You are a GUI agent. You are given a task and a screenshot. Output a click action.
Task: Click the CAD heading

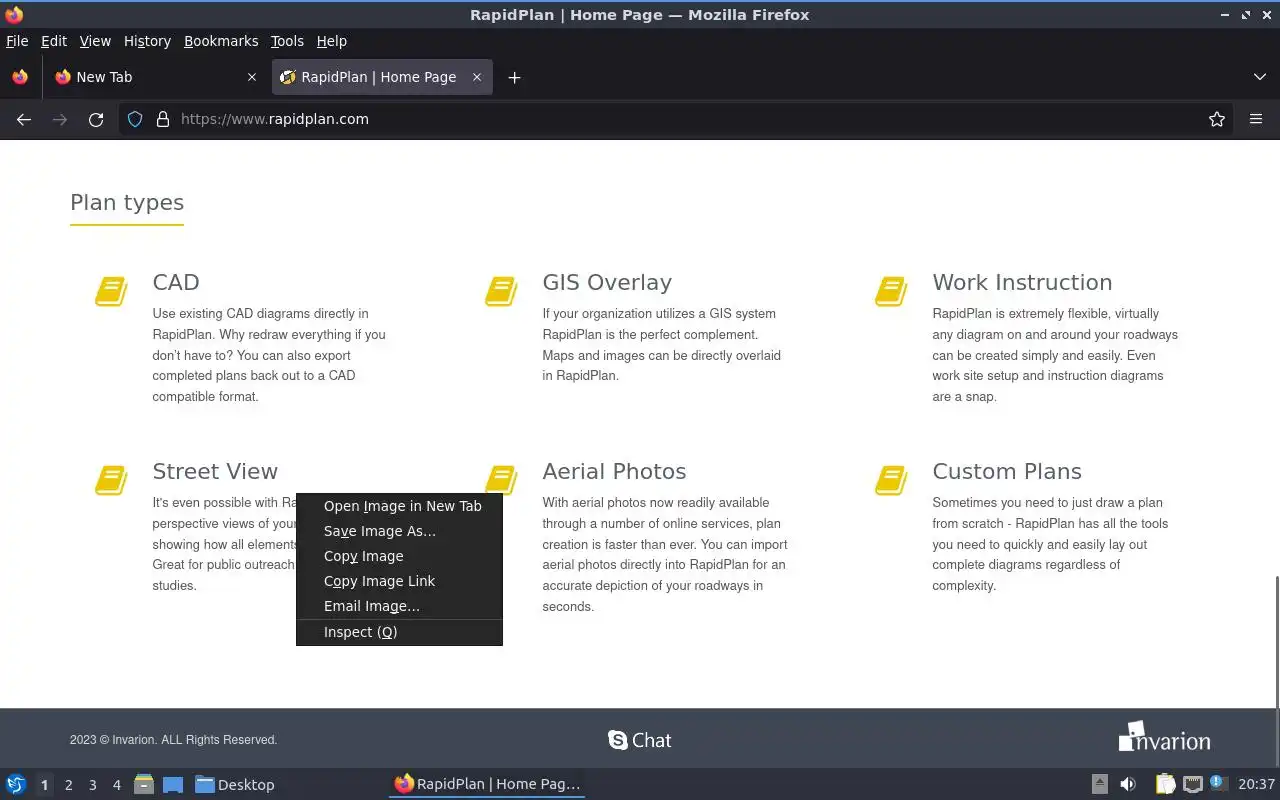[176, 282]
